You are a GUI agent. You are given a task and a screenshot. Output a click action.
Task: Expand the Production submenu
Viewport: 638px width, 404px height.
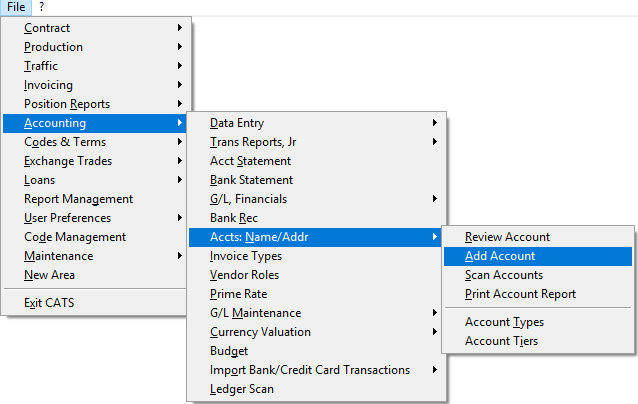coord(95,47)
